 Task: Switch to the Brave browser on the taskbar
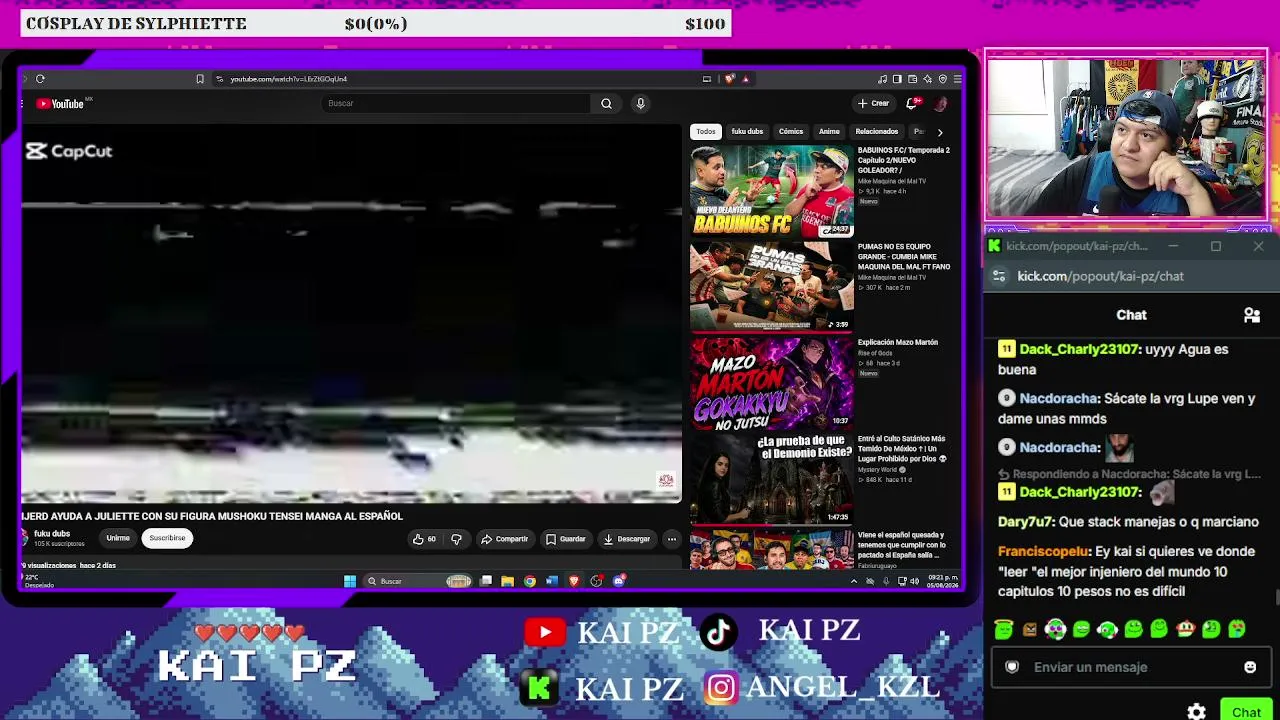(574, 581)
